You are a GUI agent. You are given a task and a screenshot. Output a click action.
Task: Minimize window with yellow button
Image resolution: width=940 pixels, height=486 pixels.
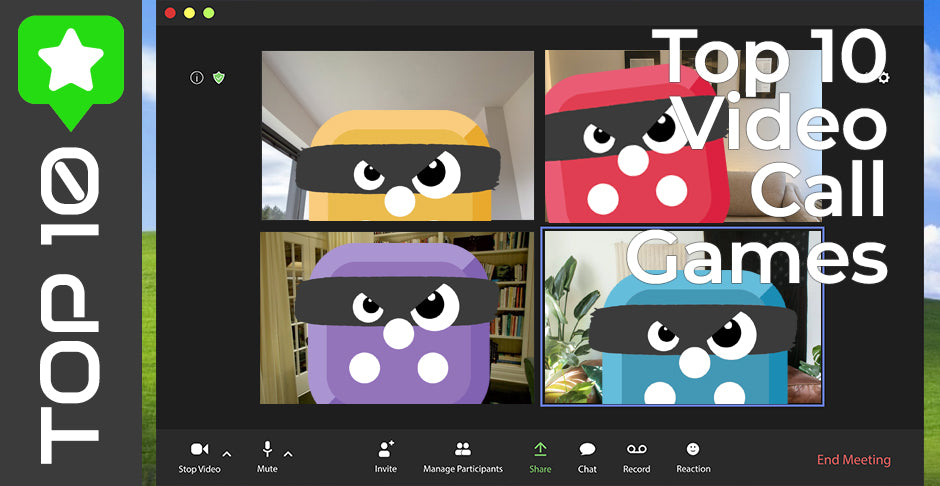[189, 13]
